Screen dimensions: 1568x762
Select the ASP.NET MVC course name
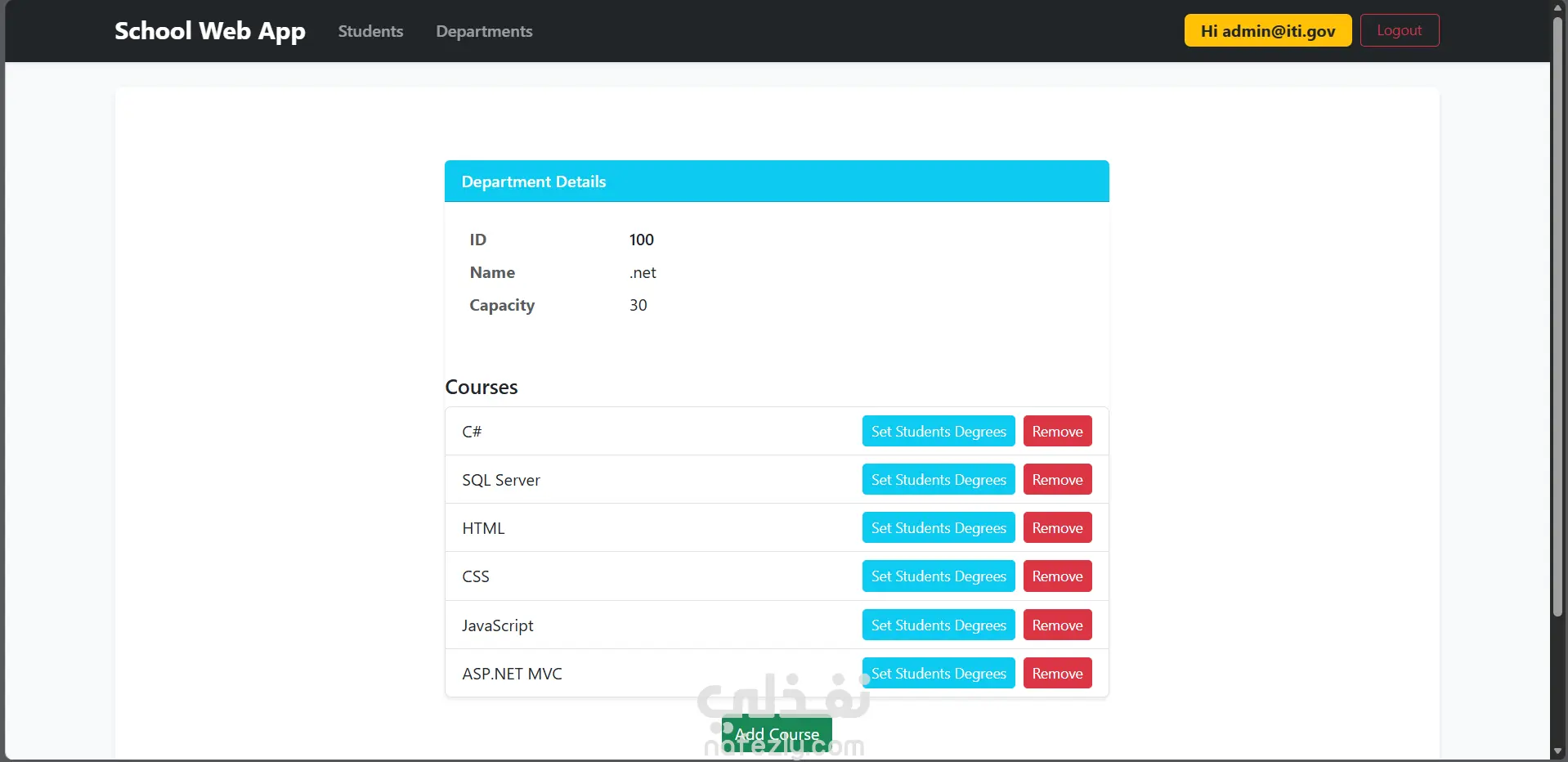pyautogui.click(x=512, y=674)
